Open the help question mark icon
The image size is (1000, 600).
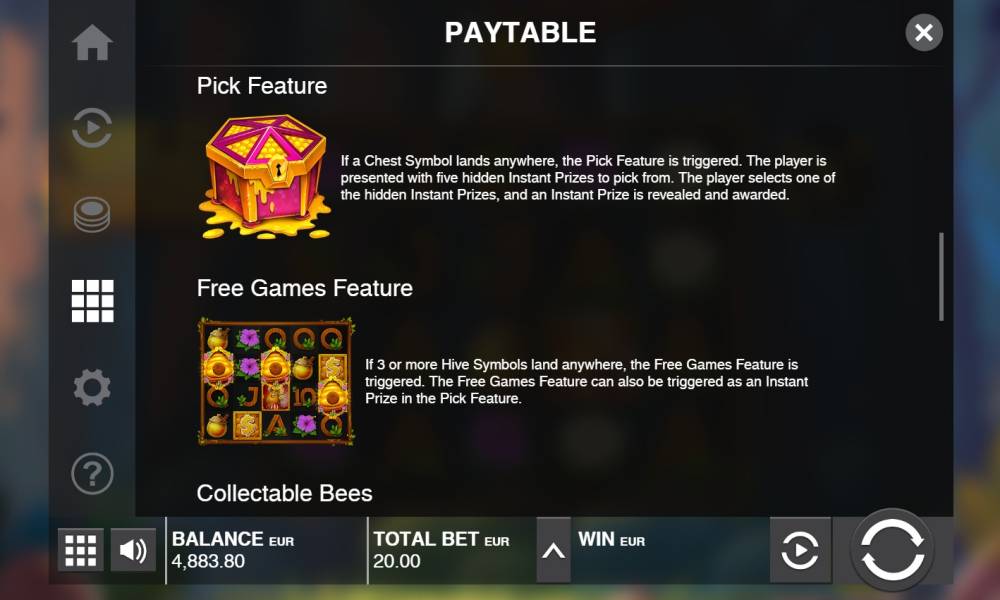coord(92,474)
